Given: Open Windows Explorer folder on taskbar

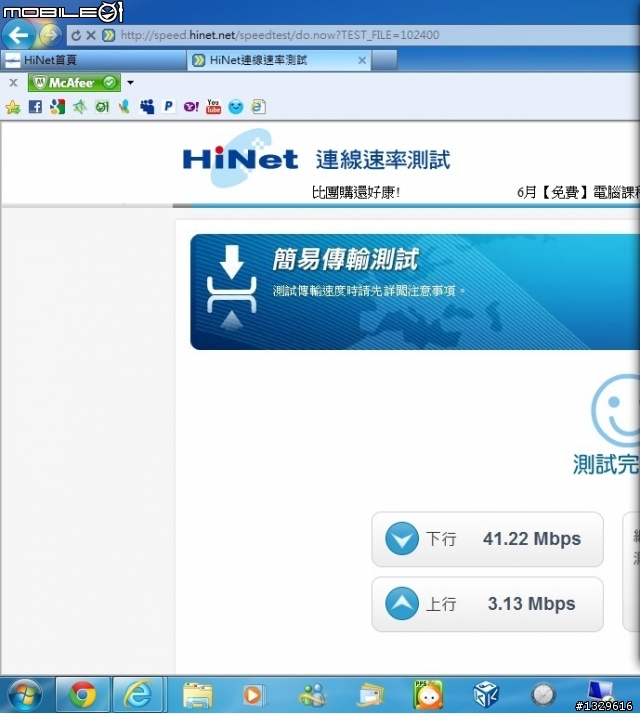Looking at the screenshot, I should tap(197, 695).
